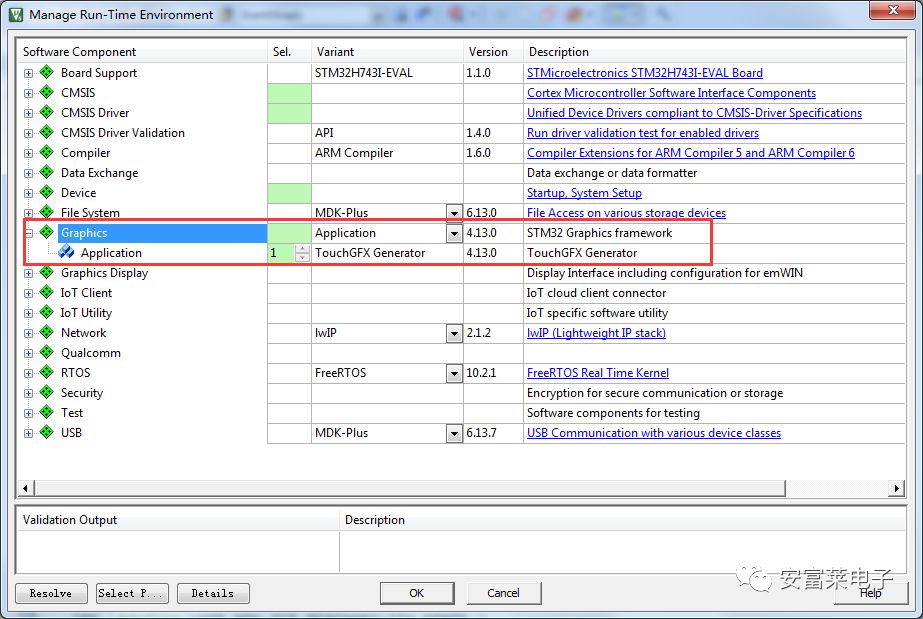This screenshot has height=619, width=923.
Task: Click the right arrow of the horizontal scrollbar
Action: pyautogui.click(x=897, y=486)
